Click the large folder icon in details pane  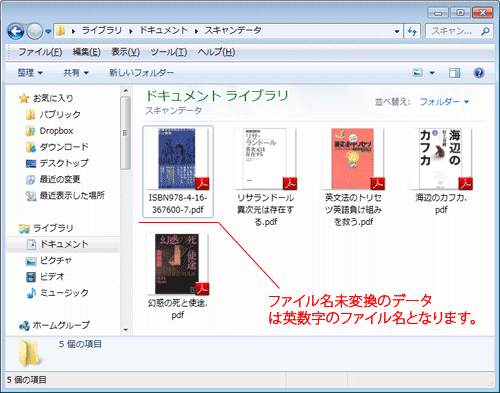tap(30, 353)
